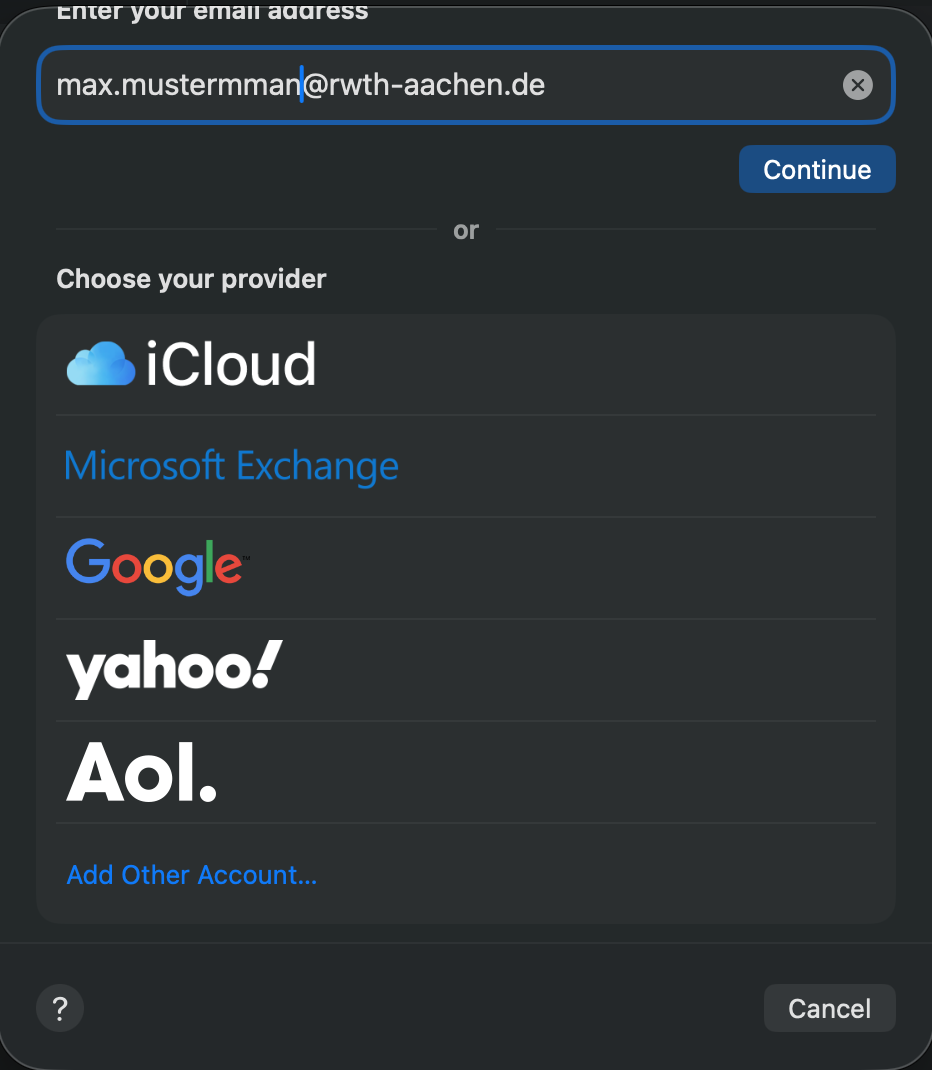The image size is (932, 1070).
Task: Click the blank space inside the email field
Action: click(x=690, y=85)
